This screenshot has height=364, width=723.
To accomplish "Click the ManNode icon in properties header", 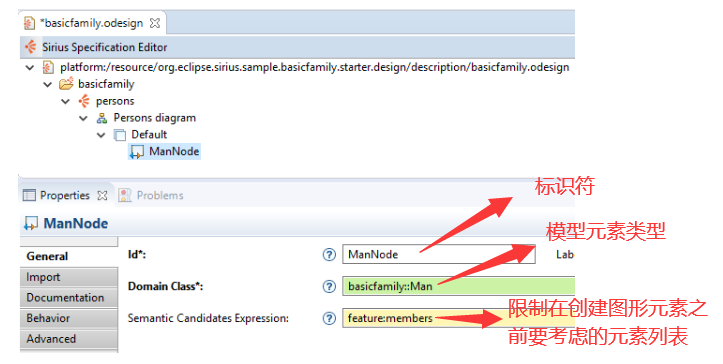I will pyautogui.click(x=31, y=224).
